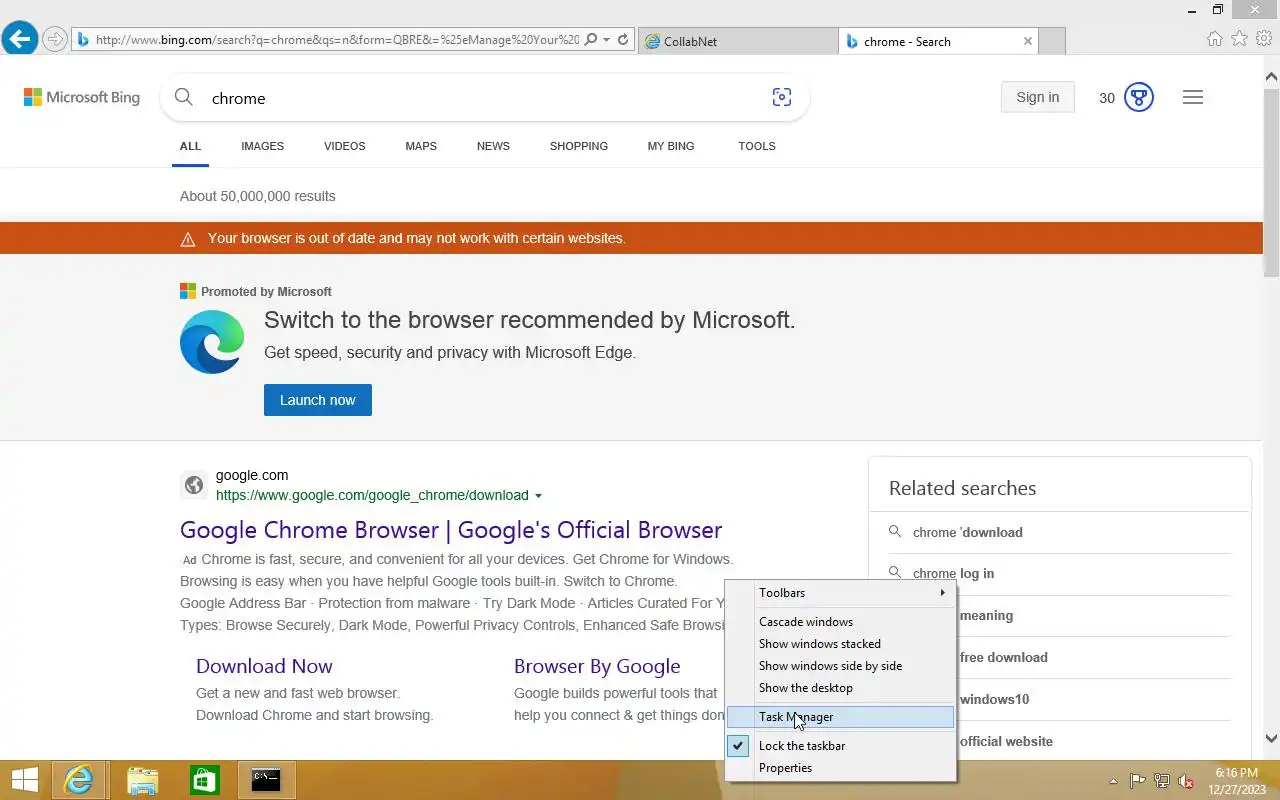Viewport: 1280px width, 800px height.
Task: Click the out-of-date browser warning icon
Action: click(187, 239)
